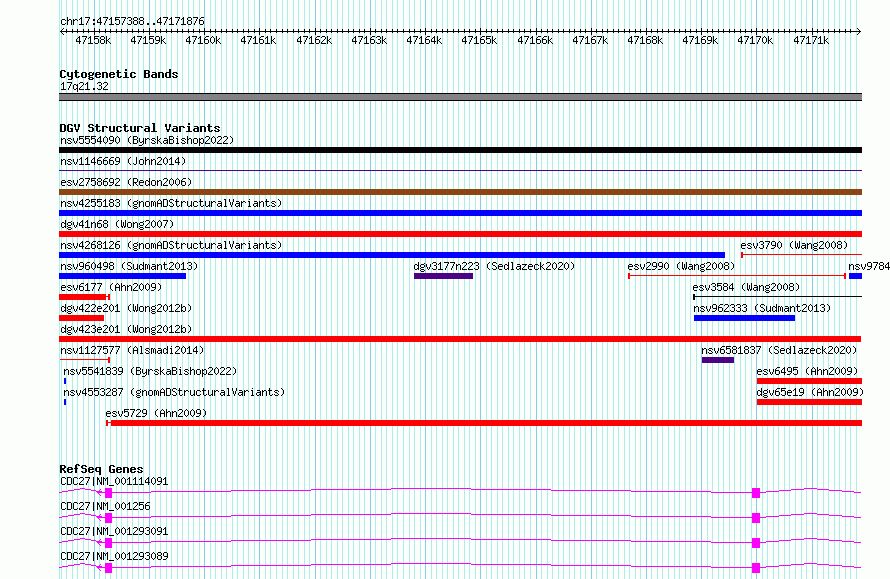This screenshot has width=890, height=579.
Task: Click the DGV Structural Variants track title
Action: 140,128
